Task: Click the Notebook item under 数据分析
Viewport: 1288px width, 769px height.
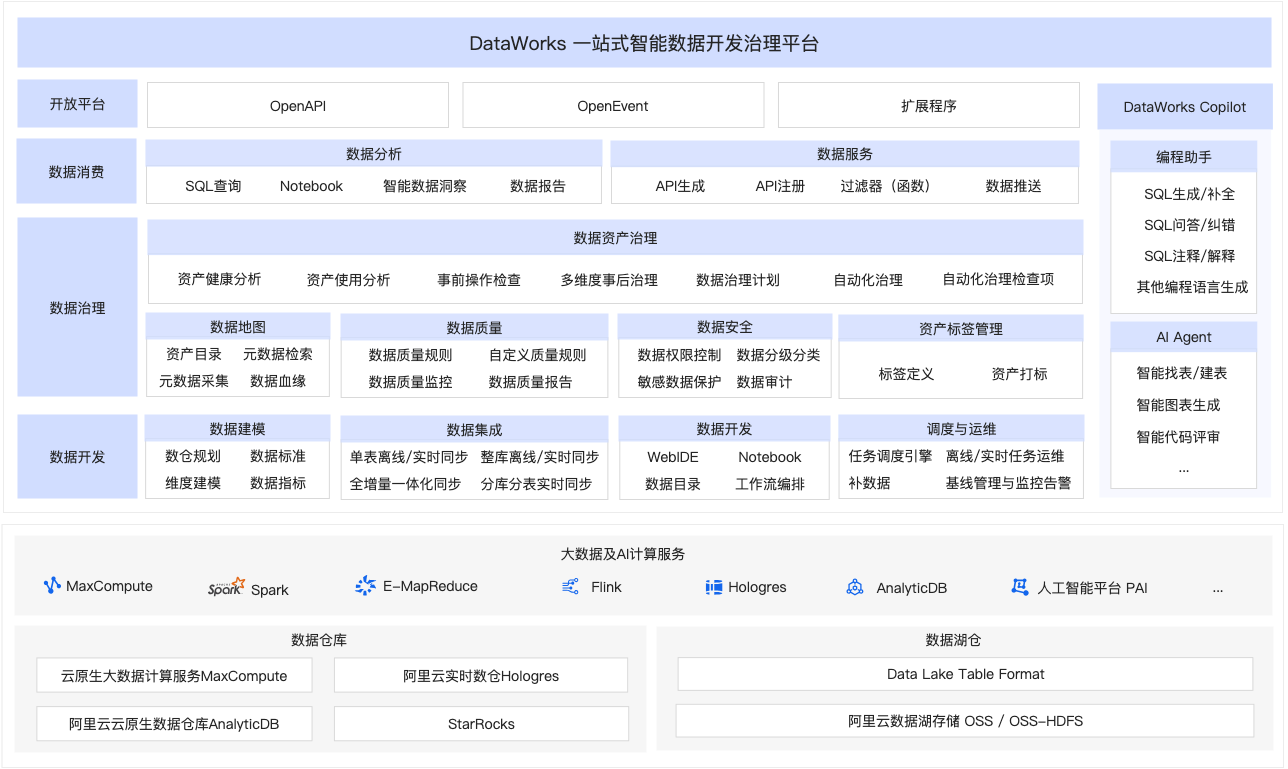Action: click(311, 186)
